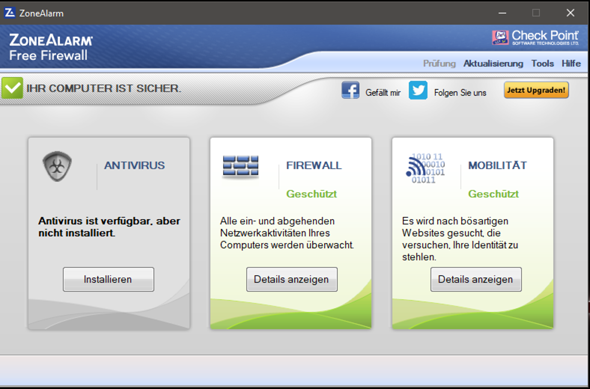Click the Firewall brick wall icon
Screen dimensions: 590x389
pyautogui.click(x=240, y=166)
